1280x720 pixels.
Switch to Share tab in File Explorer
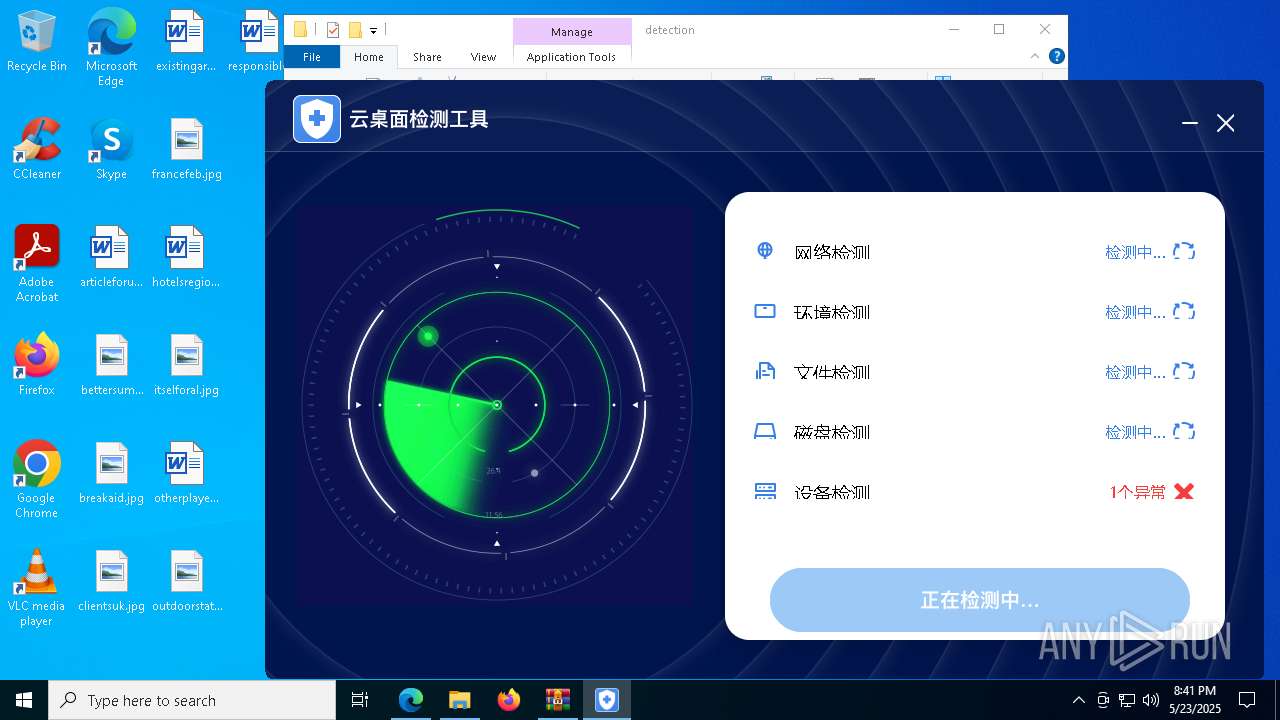(427, 57)
